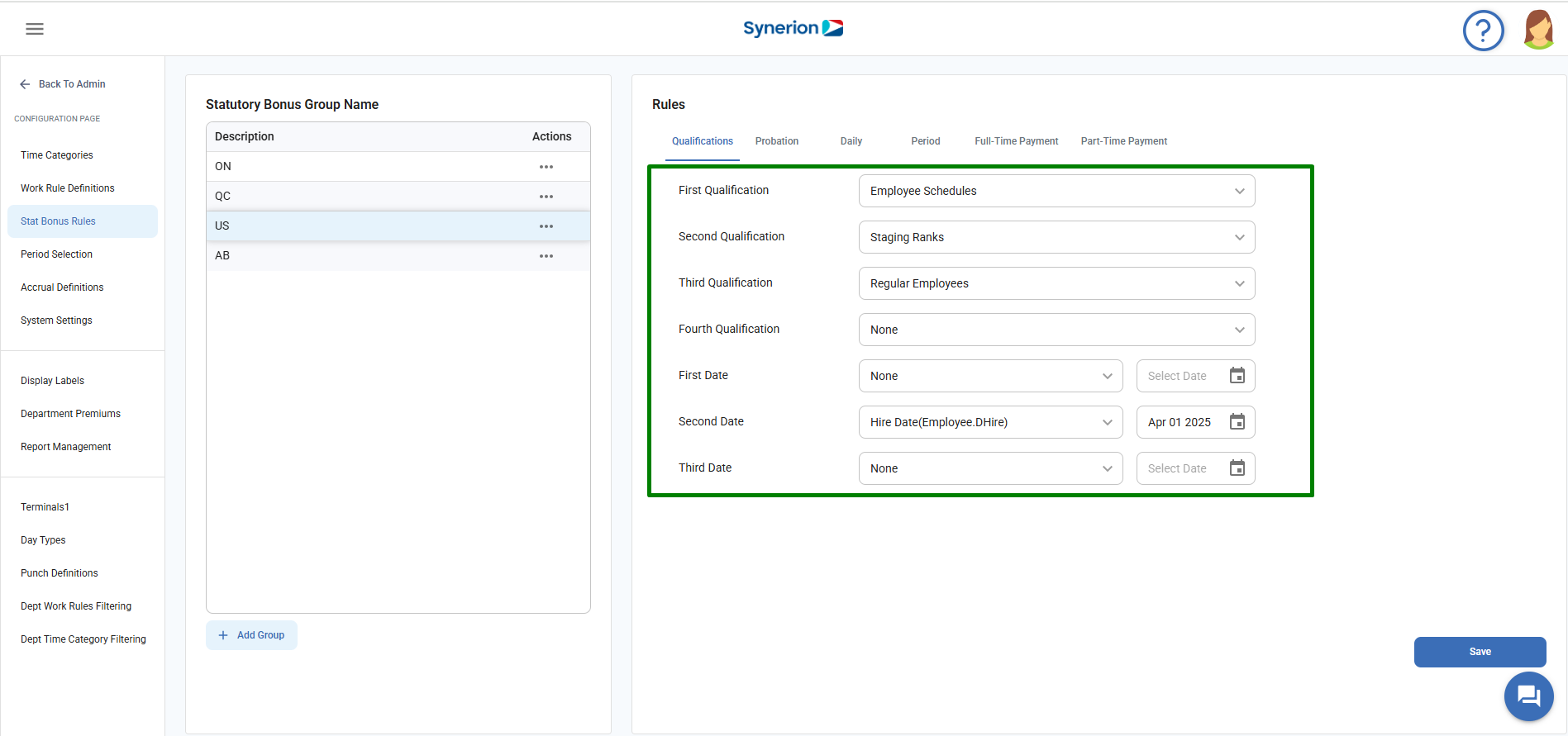Image resolution: width=1568 pixels, height=736 pixels.
Task: Go Back To Admin
Action: click(63, 84)
